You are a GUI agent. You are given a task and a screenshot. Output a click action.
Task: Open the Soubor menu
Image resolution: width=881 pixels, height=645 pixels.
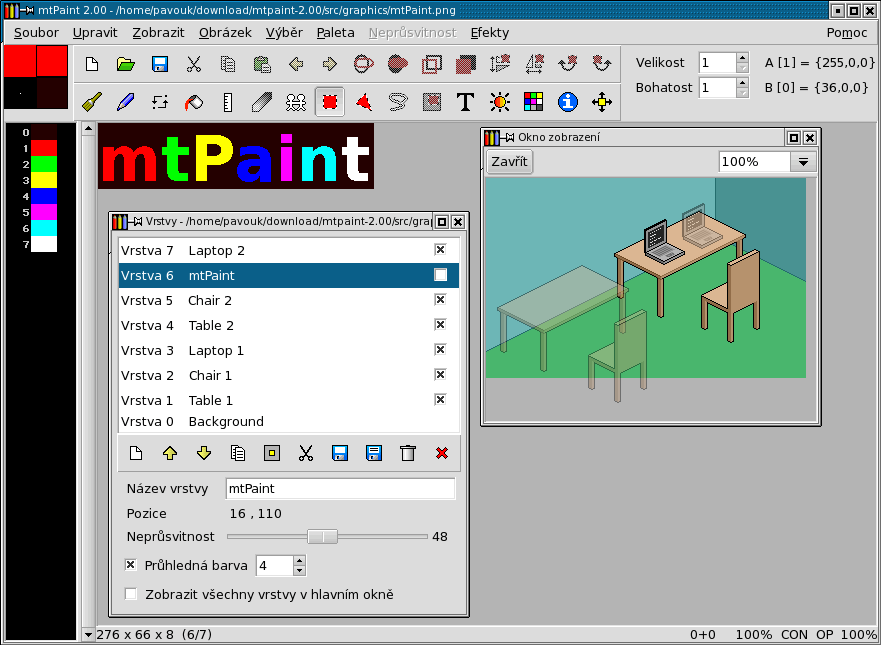click(37, 33)
